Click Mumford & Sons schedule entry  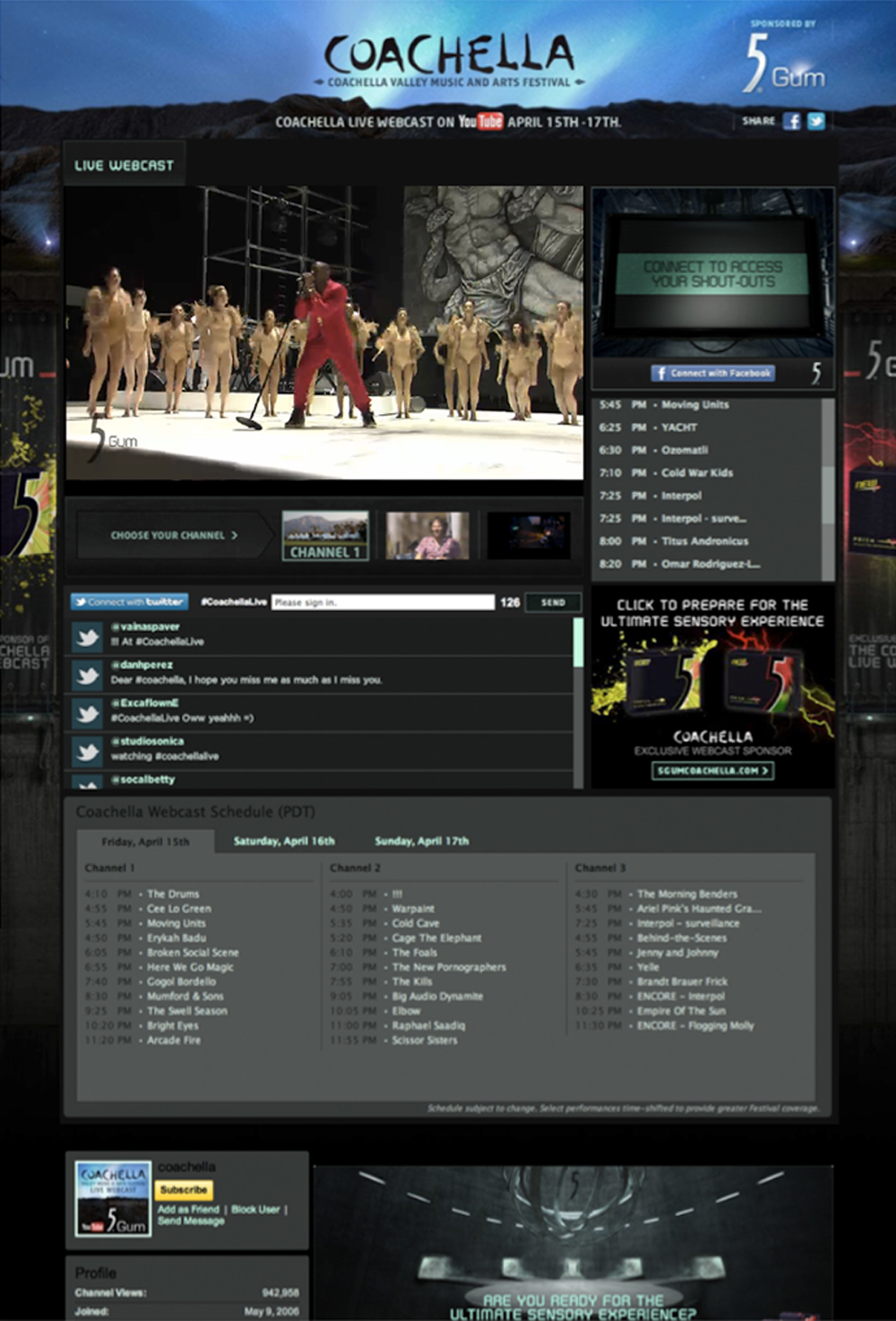point(185,997)
